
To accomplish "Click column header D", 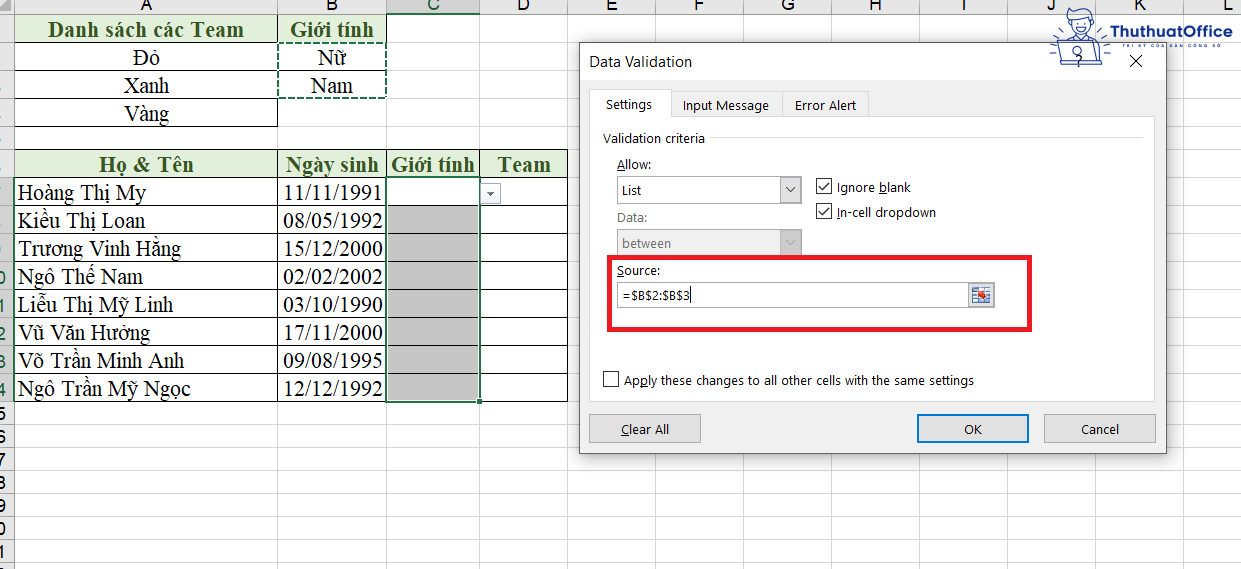I will click(x=524, y=6).
